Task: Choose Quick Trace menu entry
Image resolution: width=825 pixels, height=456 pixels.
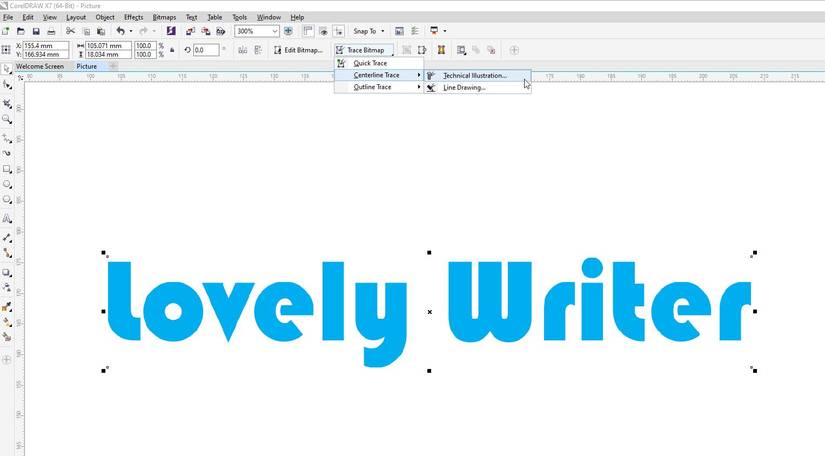Action: [379, 63]
